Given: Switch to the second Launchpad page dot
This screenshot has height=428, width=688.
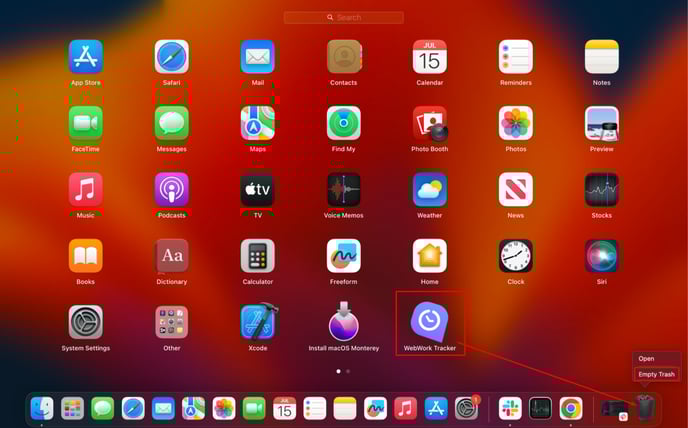Looking at the screenshot, I should [348, 371].
